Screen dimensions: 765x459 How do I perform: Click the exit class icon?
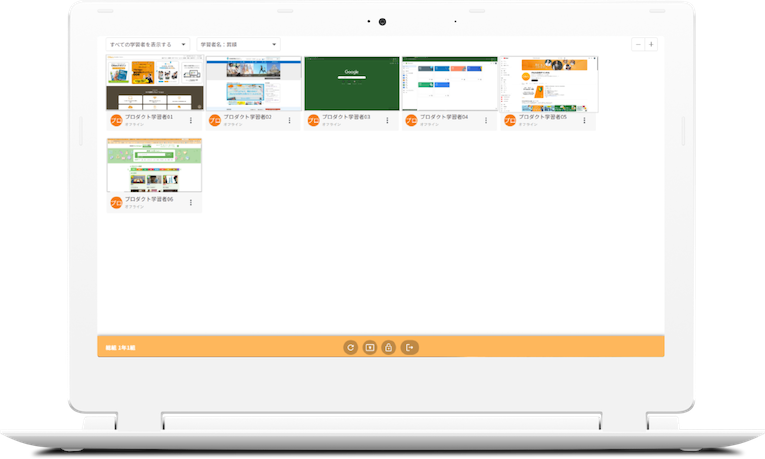click(409, 347)
